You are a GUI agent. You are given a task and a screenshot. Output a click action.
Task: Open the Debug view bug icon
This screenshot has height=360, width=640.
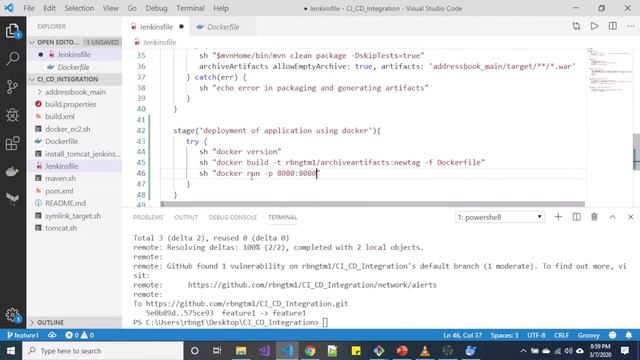(13, 115)
